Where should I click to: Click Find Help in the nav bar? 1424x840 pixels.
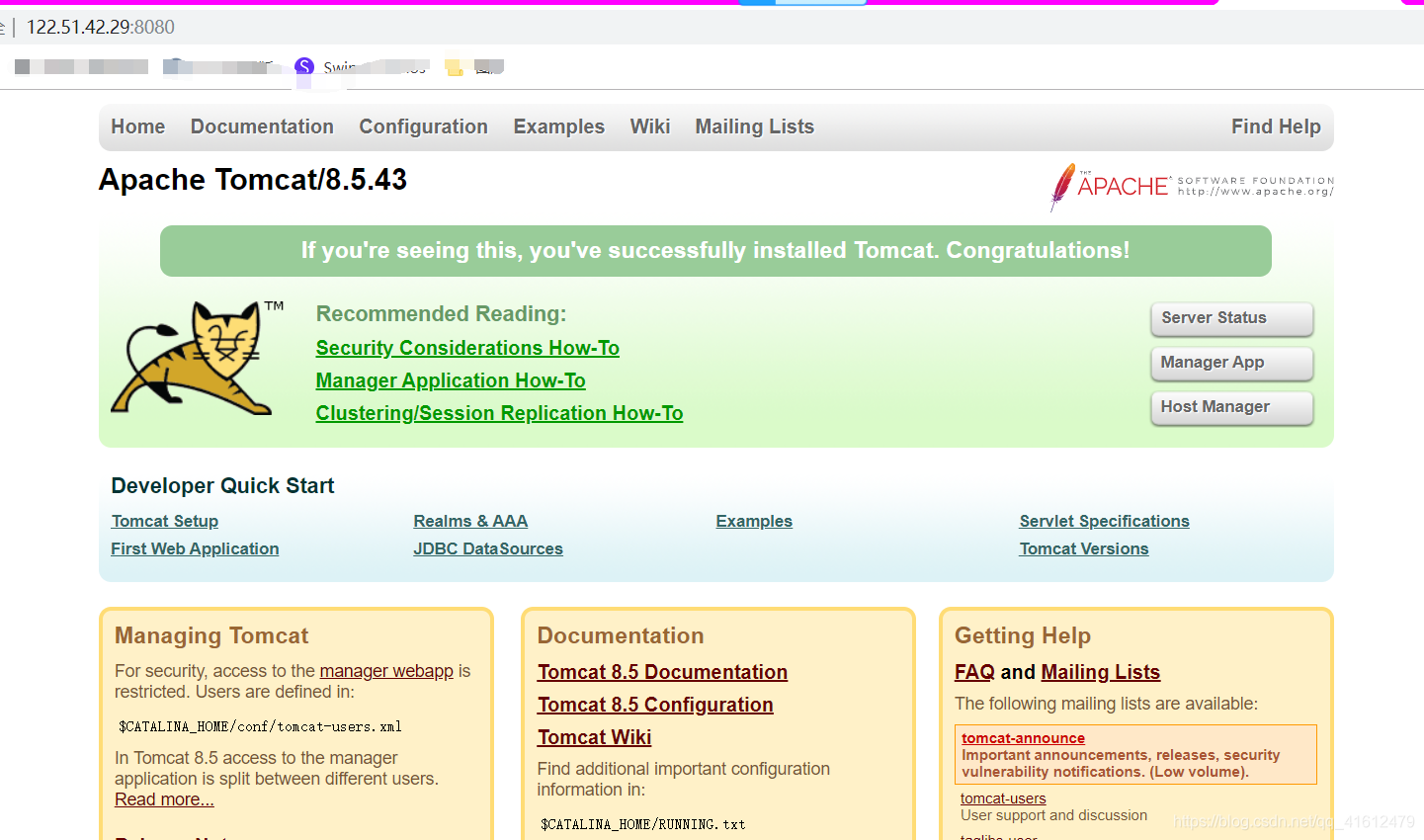pyautogui.click(x=1276, y=126)
